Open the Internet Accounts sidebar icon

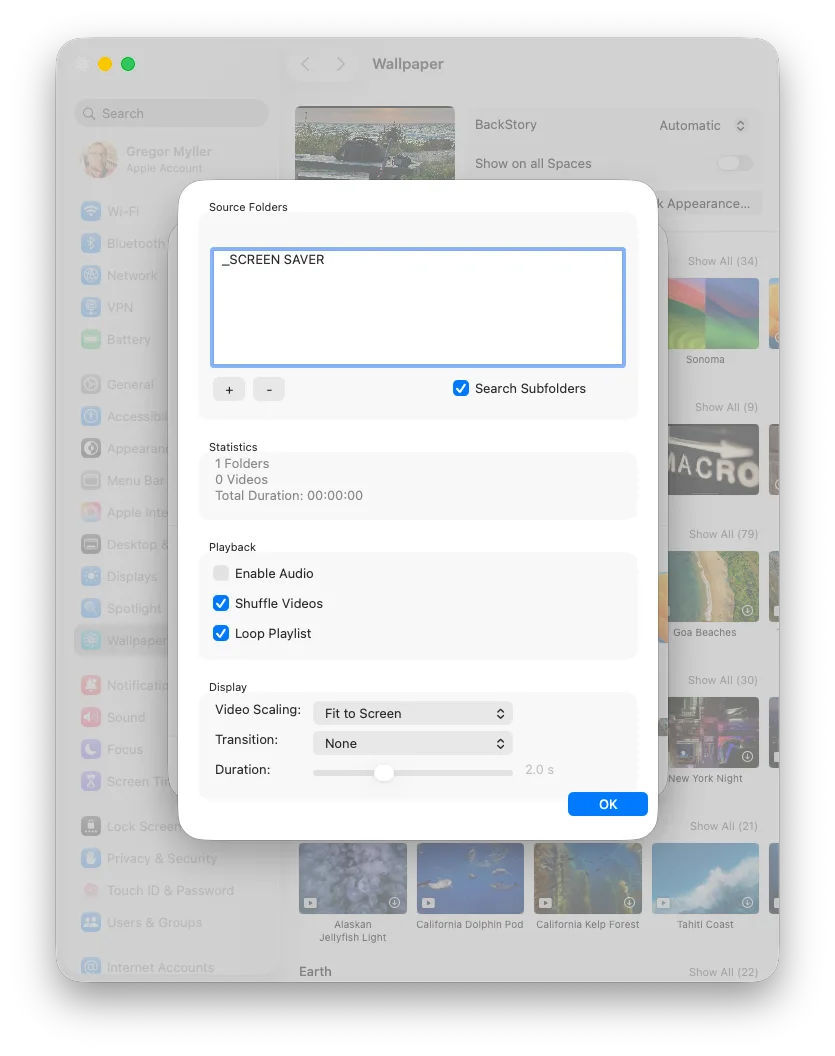pyautogui.click(x=91, y=967)
